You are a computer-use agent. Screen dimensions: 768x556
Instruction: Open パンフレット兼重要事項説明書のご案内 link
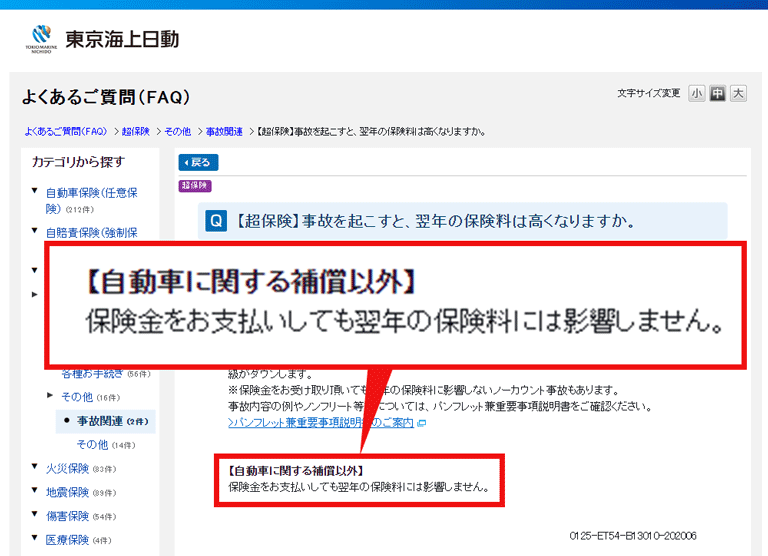pyautogui.click(x=321, y=422)
